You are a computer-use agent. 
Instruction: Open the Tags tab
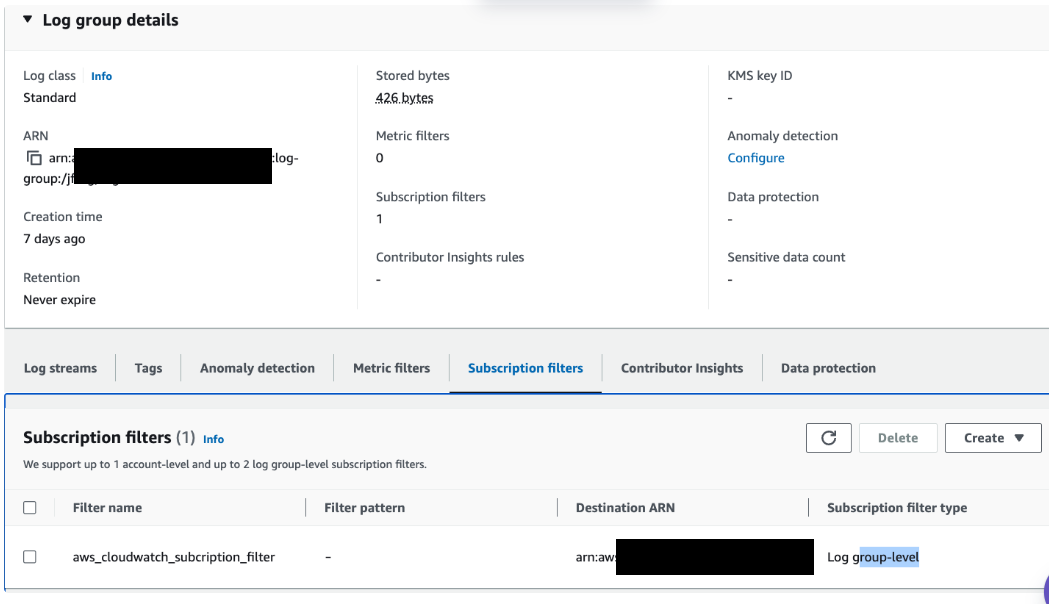147,367
